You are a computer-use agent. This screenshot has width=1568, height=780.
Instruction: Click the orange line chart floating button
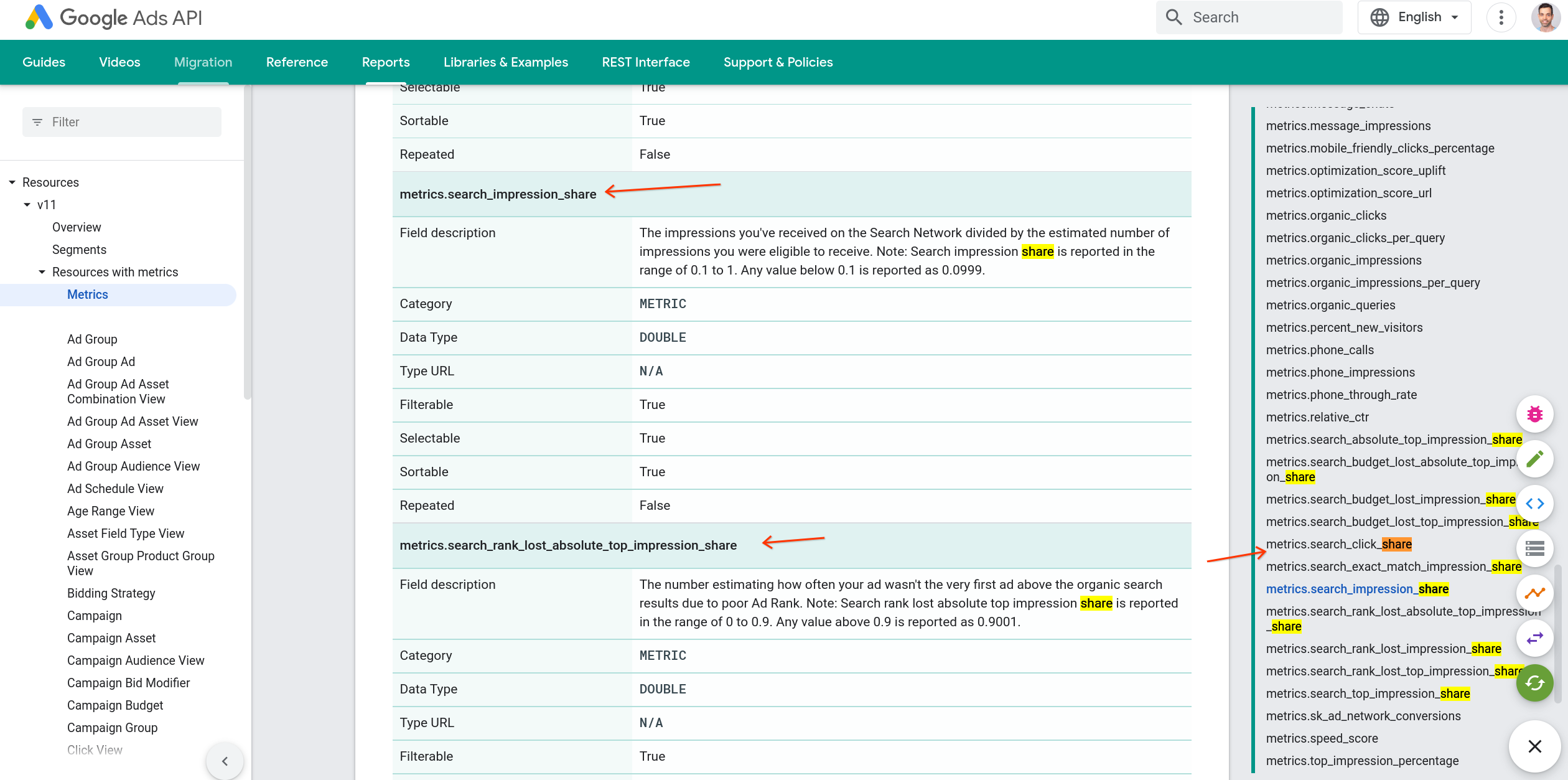click(x=1534, y=593)
